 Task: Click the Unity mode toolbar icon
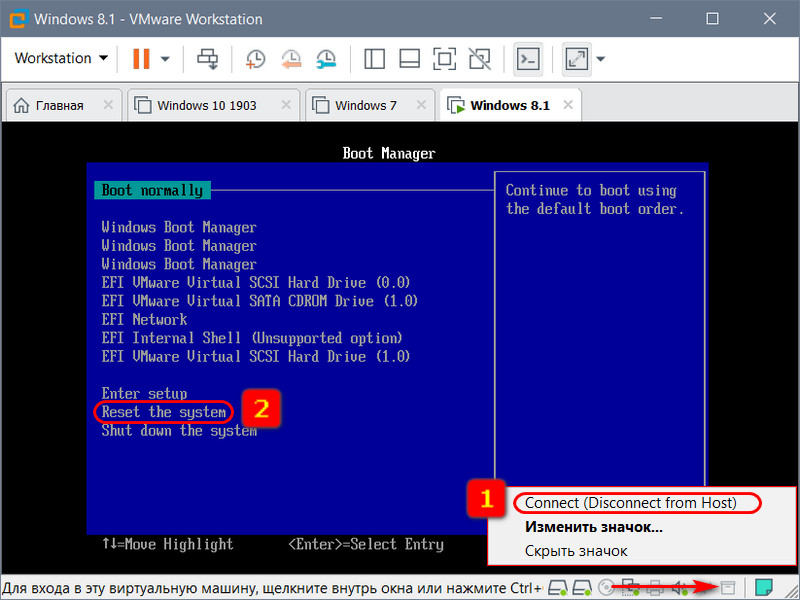click(x=480, y=59)
